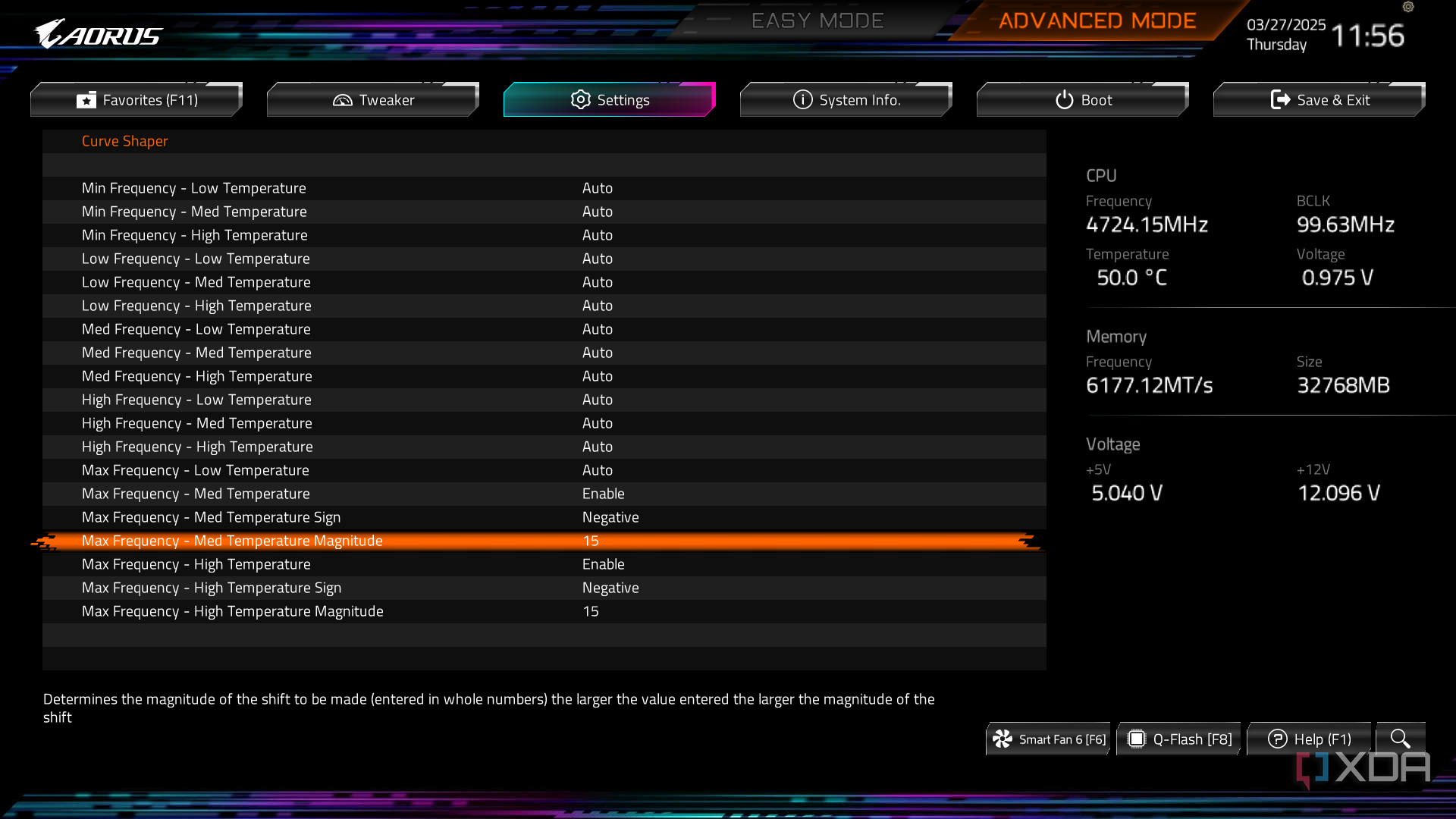The height and width of the screenshot is (819, 1456).
Task: Open the Auto dropdown for Med Frequency - High Temperature
Action: pyautogui.click(x=598, y=376)
